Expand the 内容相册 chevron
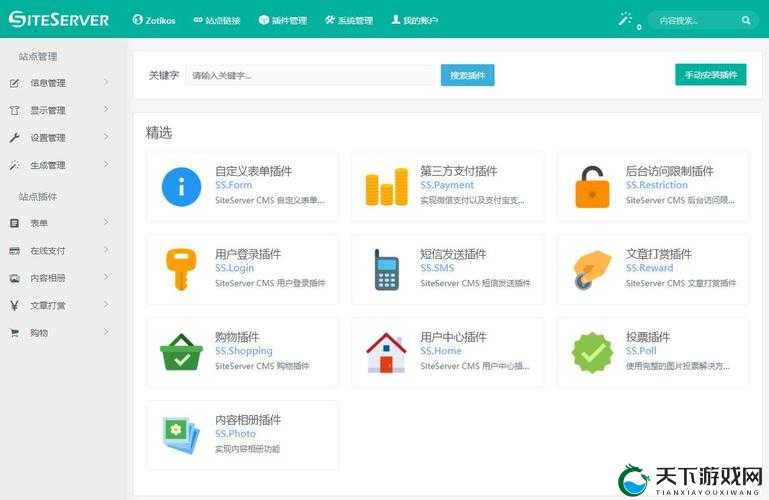 (106, 277)
